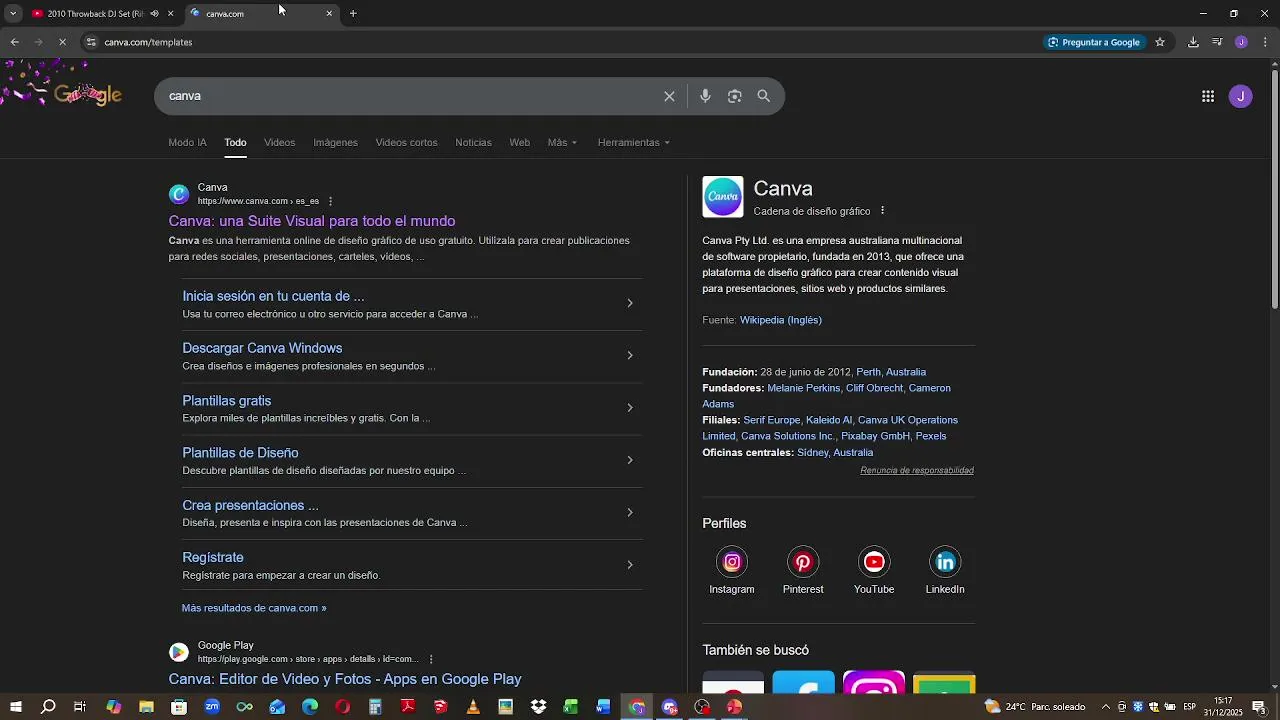Expand Plantillas de Diseño chevron
The width and height of the screenshot is (1280, 720).
click(630, 460)
